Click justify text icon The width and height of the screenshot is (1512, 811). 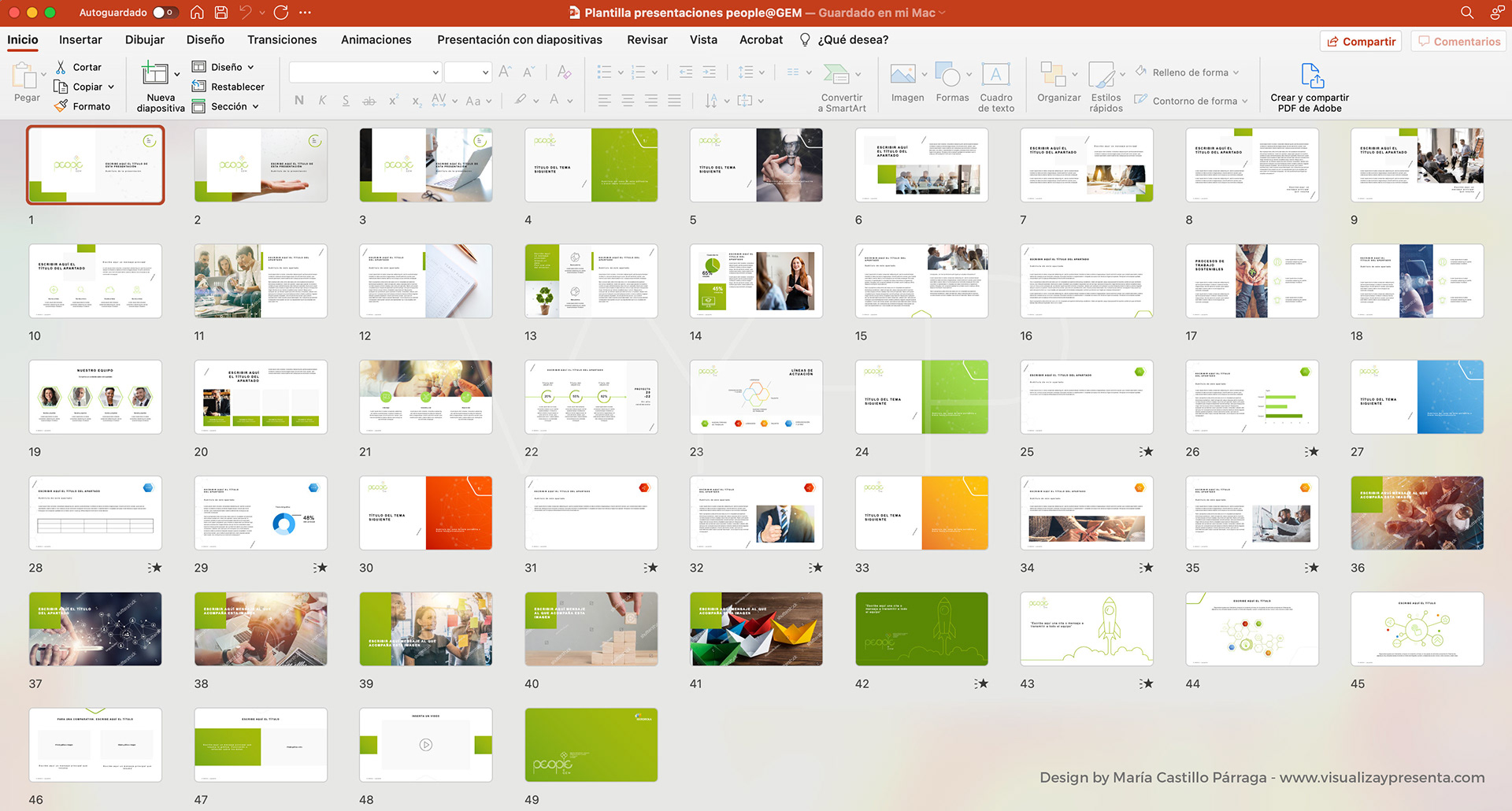point(675,101)
